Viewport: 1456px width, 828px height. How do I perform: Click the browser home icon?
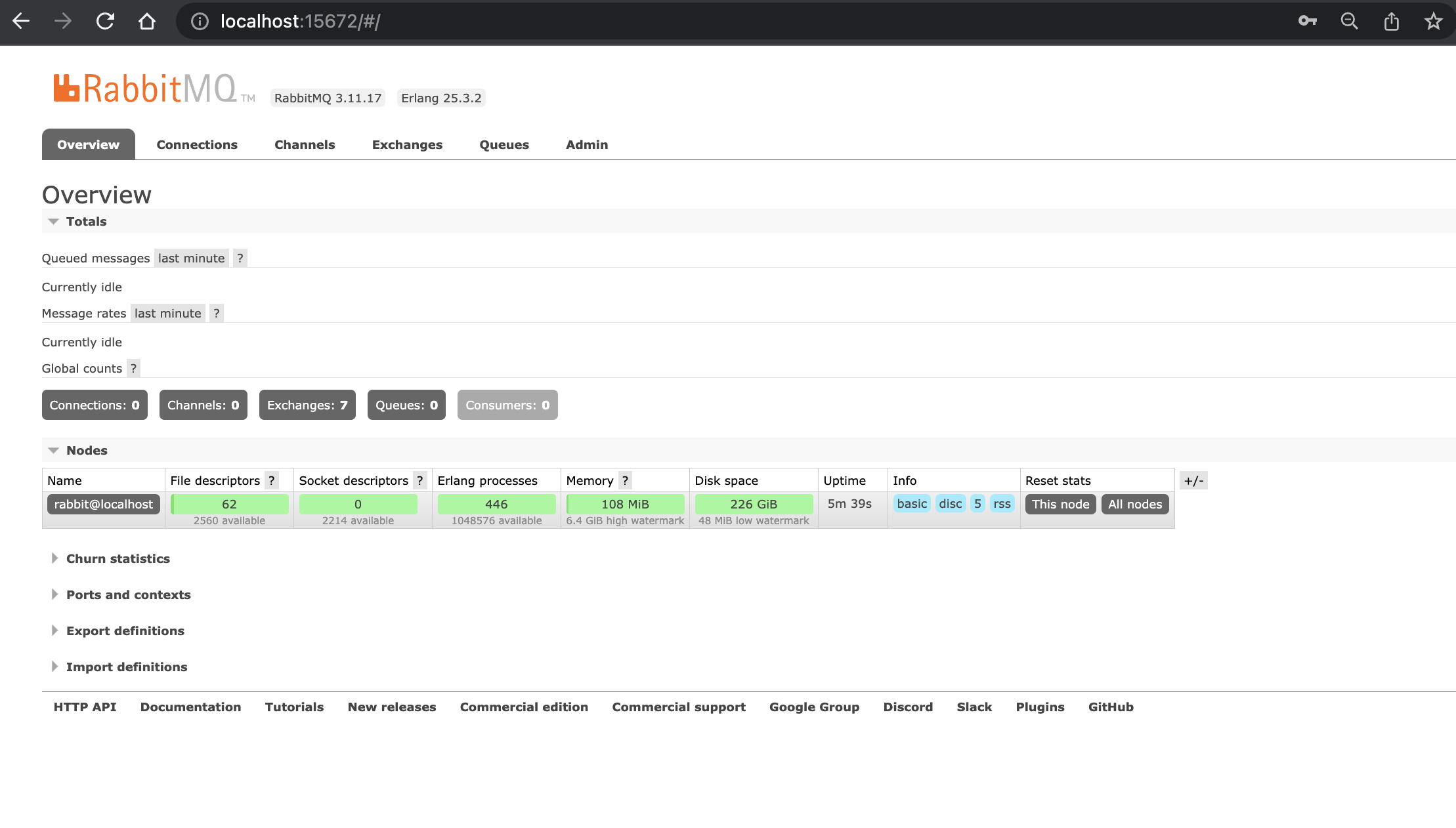pos(147,22)
